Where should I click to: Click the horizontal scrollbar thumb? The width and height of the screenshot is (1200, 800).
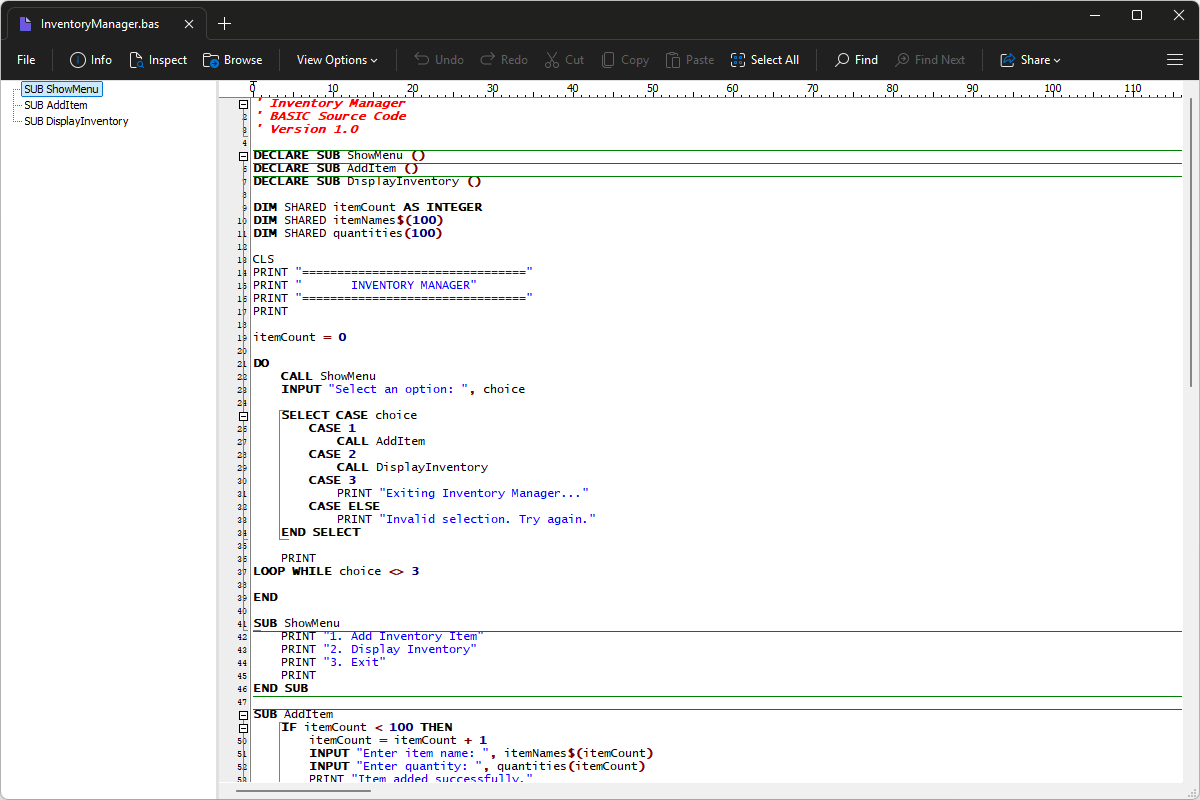303,791
